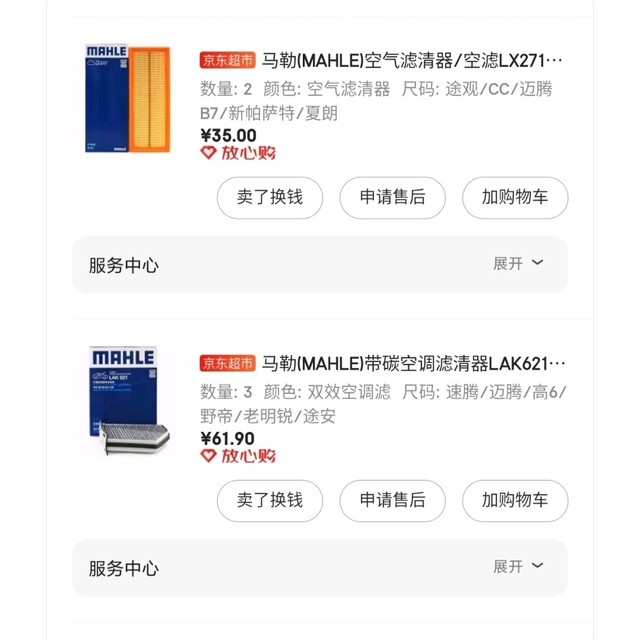640x640 pixels.
Task: Click 加购物车 for the air filter order
Action: [515, 198]
